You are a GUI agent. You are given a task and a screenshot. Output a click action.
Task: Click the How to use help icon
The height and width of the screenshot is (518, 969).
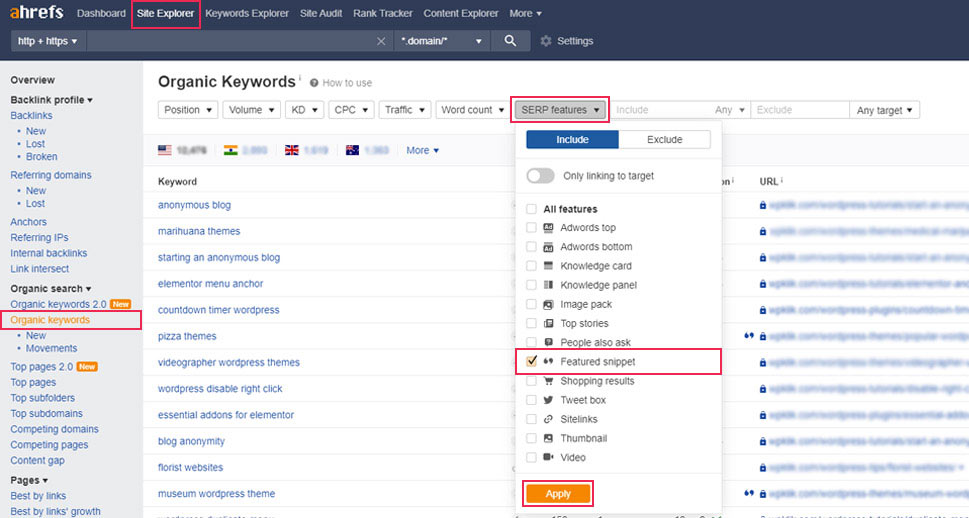coord(314,83)
